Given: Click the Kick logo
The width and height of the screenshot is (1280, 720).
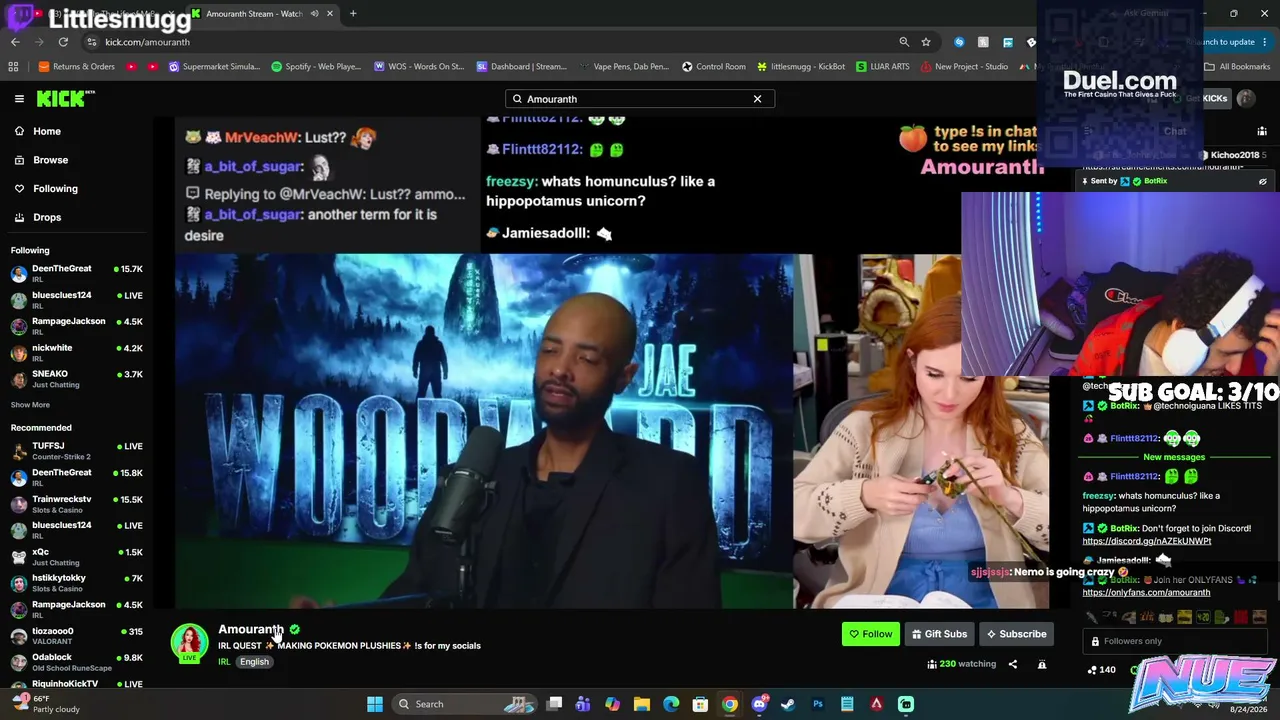Looking at the screenshot, I should (66, 98).
